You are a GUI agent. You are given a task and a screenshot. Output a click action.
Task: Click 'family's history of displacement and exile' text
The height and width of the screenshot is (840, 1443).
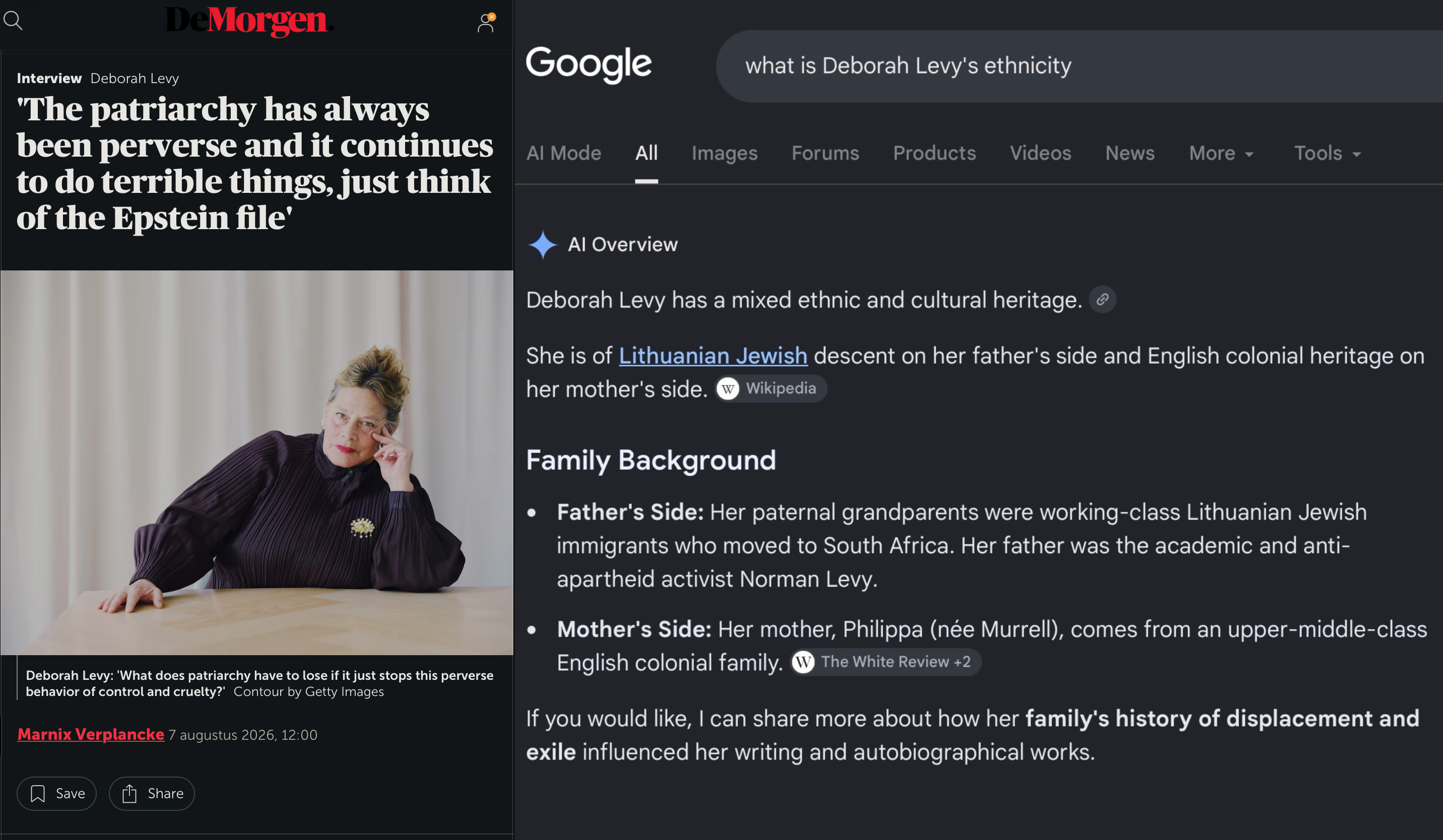click(x=972, y=735)
